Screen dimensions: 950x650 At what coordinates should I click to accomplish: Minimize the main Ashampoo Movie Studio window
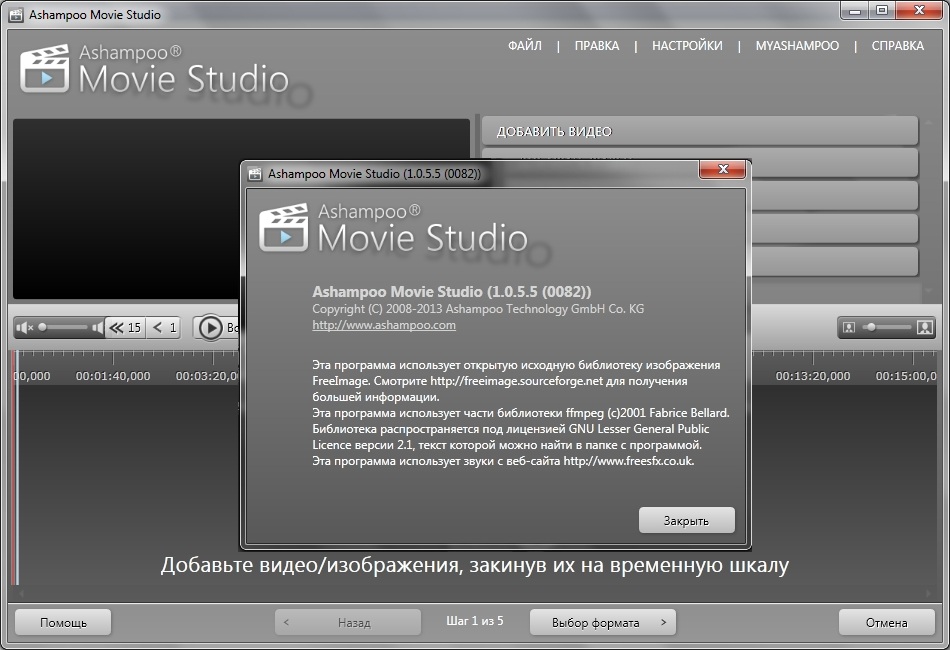tap(855, 10)
